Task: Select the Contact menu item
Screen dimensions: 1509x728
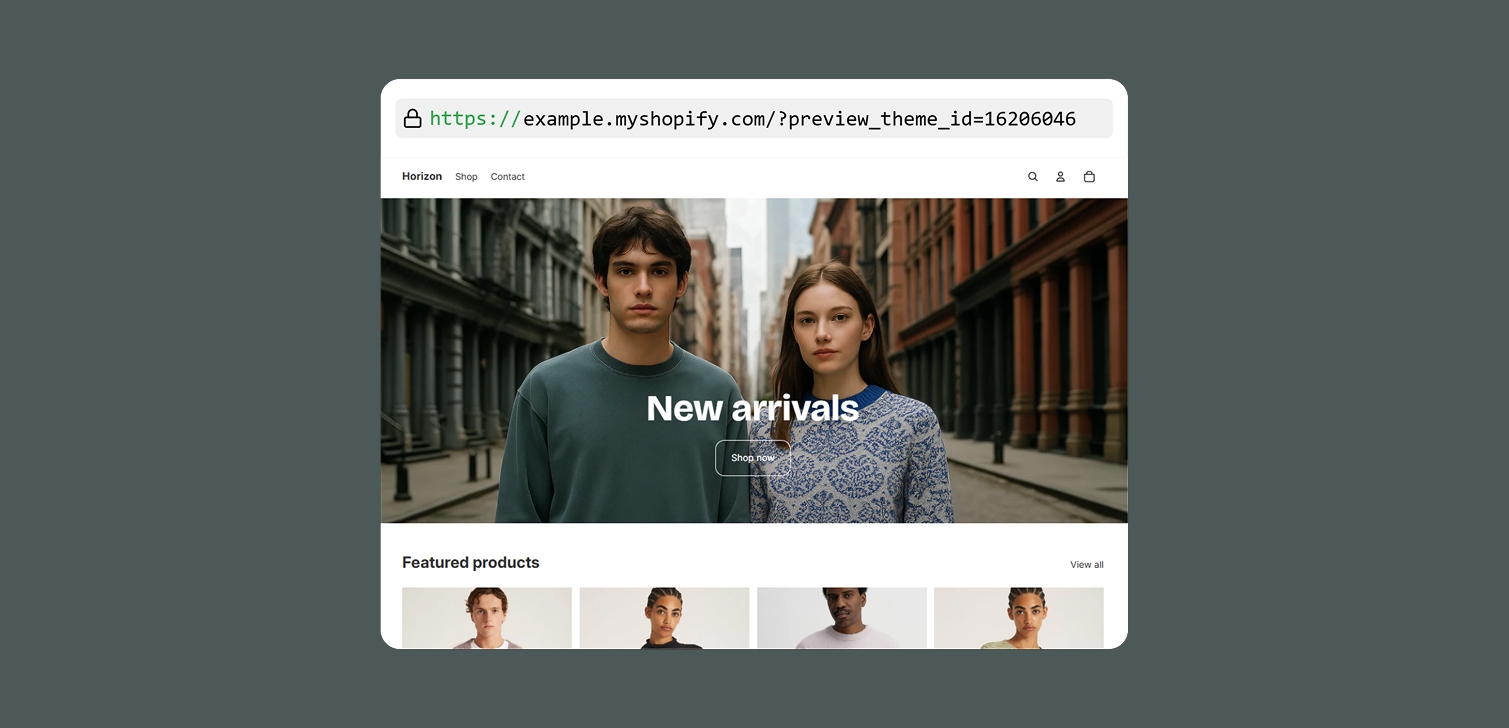Action: [x=507, y=177]
